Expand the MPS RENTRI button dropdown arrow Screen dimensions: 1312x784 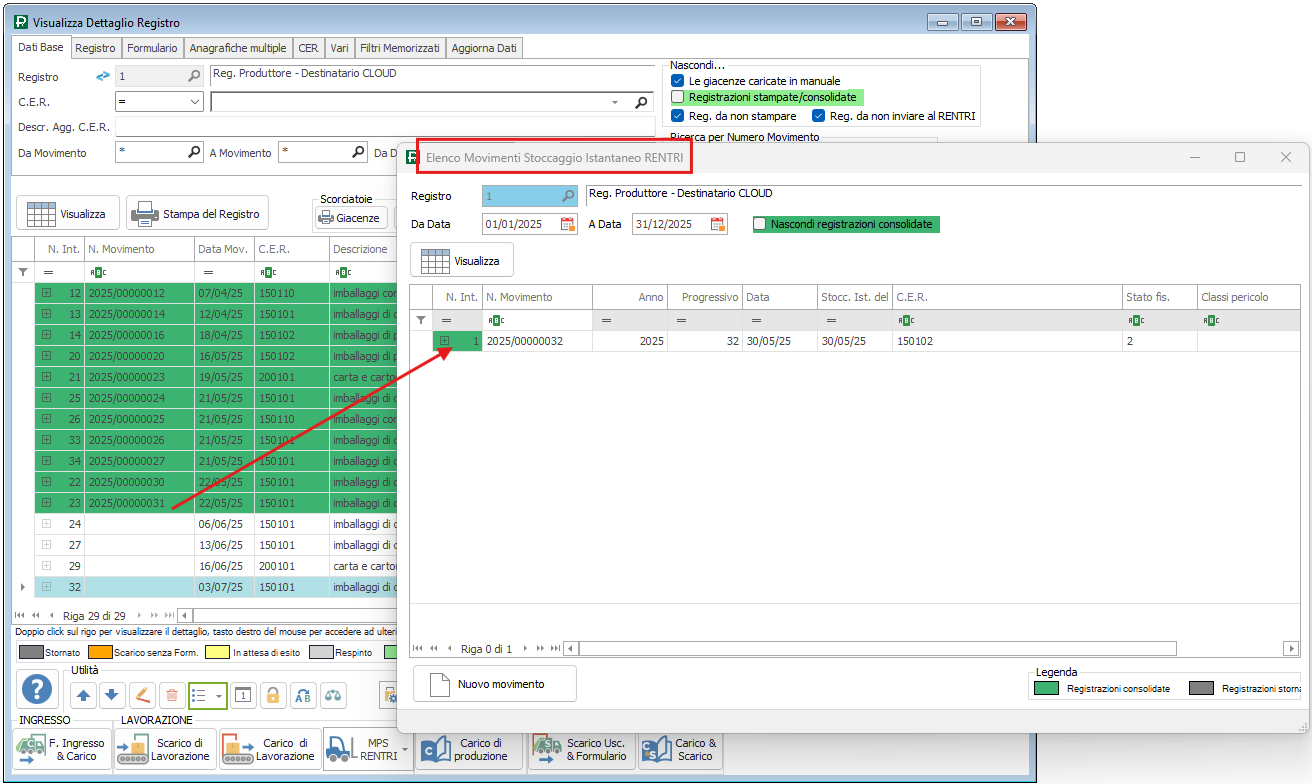405,749
